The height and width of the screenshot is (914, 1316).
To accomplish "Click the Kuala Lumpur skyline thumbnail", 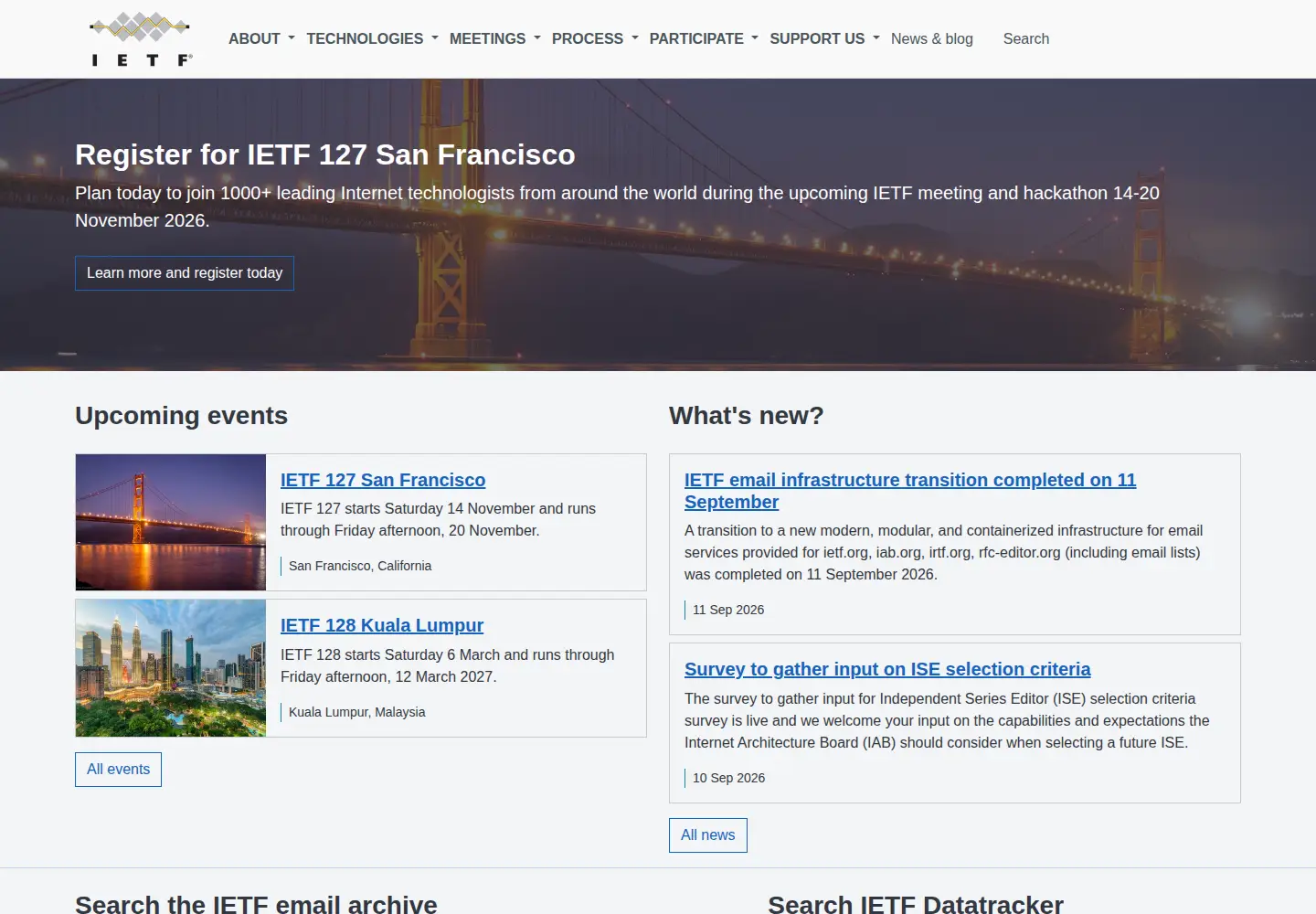I will (171, 668).
